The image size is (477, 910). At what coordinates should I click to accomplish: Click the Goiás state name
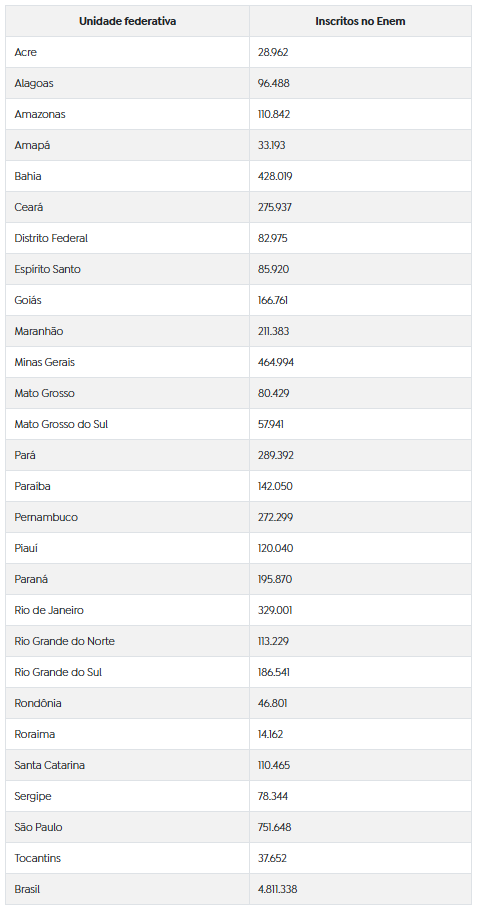point(28,301)
